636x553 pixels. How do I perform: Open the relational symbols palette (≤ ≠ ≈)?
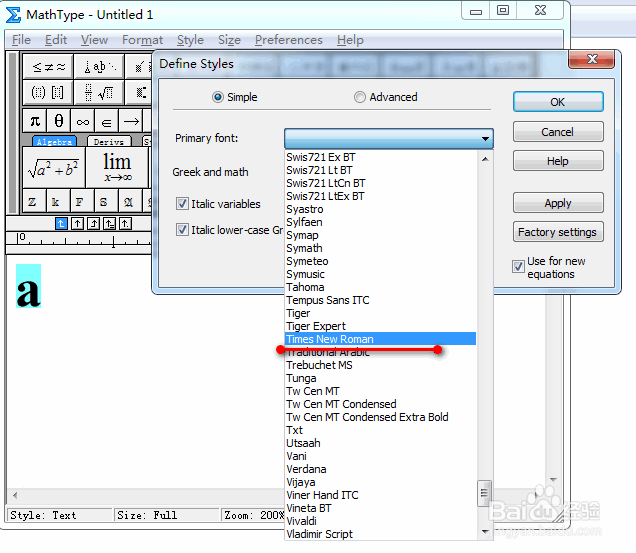(48, 66)
